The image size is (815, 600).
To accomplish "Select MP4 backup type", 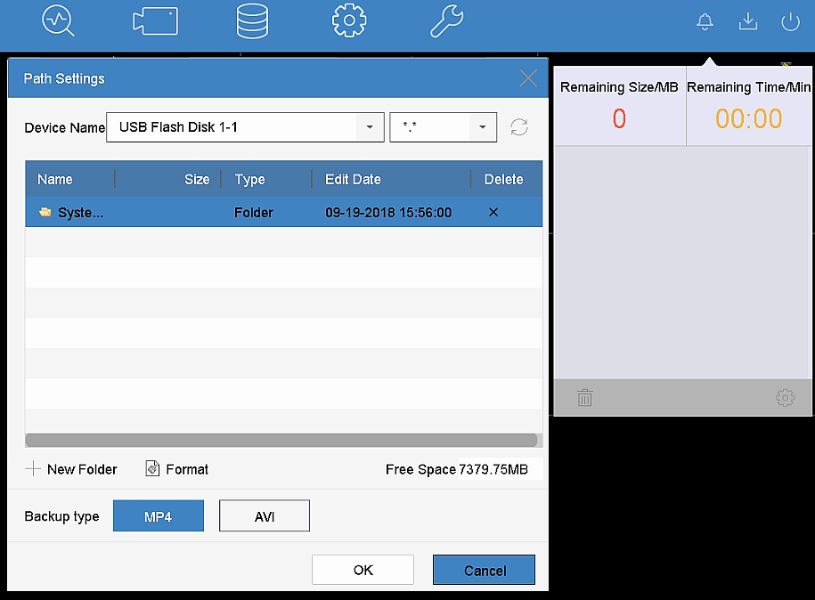I will 158,516.
